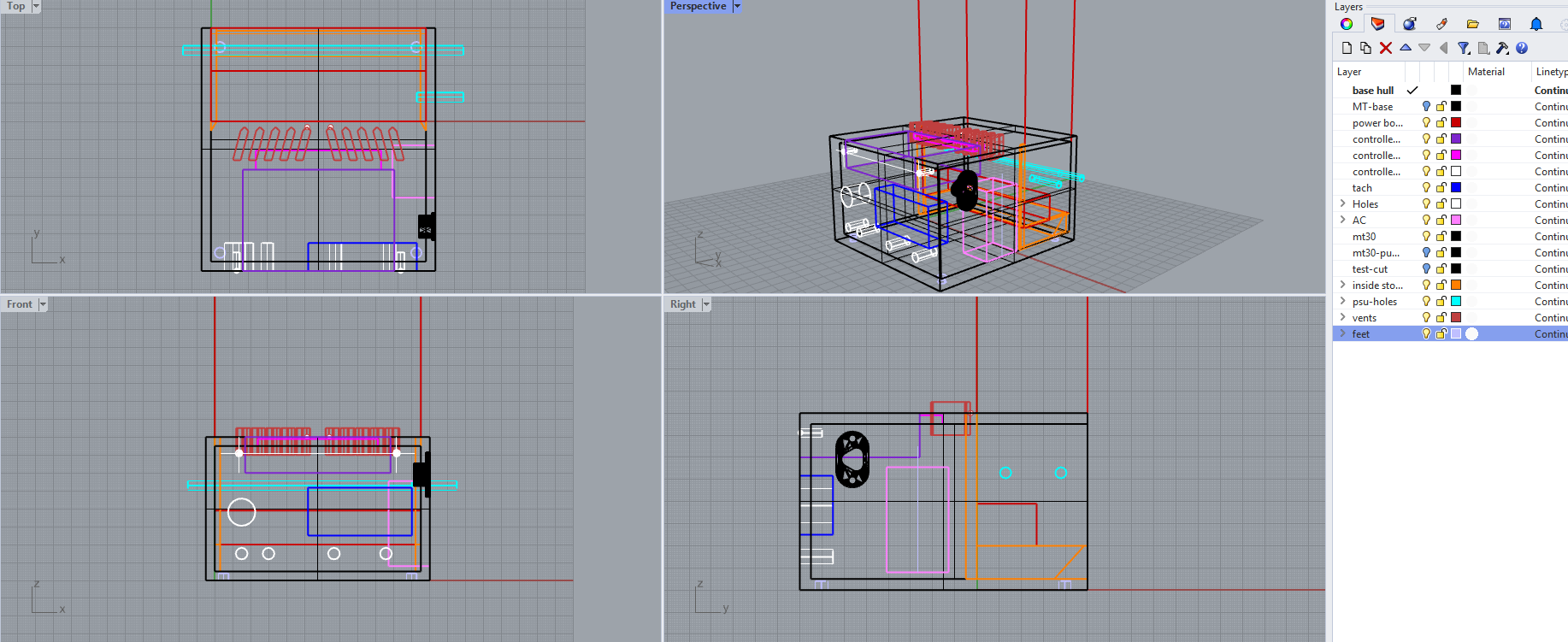The height and width of the screenshot is (642, 1568).
Task: Open the layer Filter funnel icon
Action: [1464, 48]
